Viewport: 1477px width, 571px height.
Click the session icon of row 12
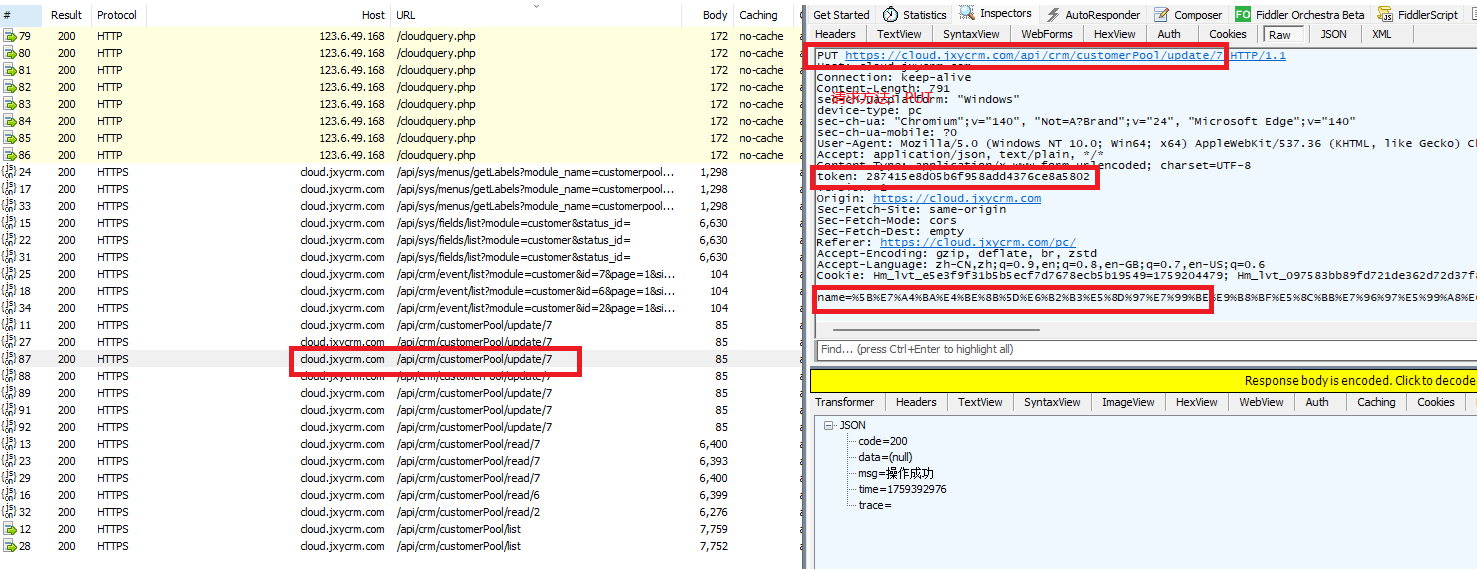pos(9,529)
